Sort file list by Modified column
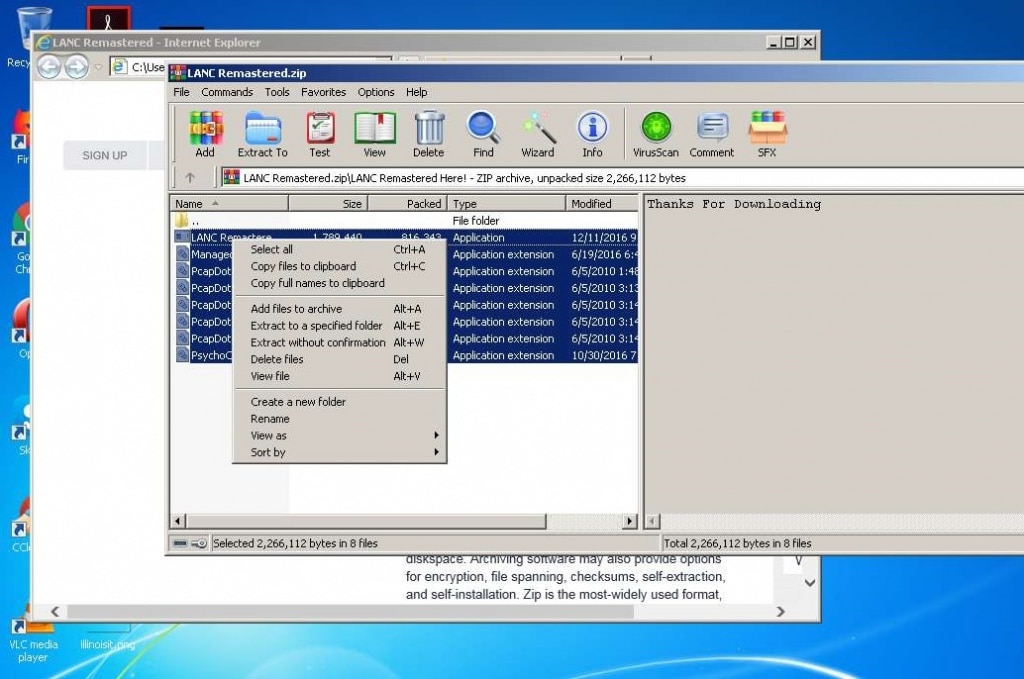The image size is (1024, 679). (601, 204)
